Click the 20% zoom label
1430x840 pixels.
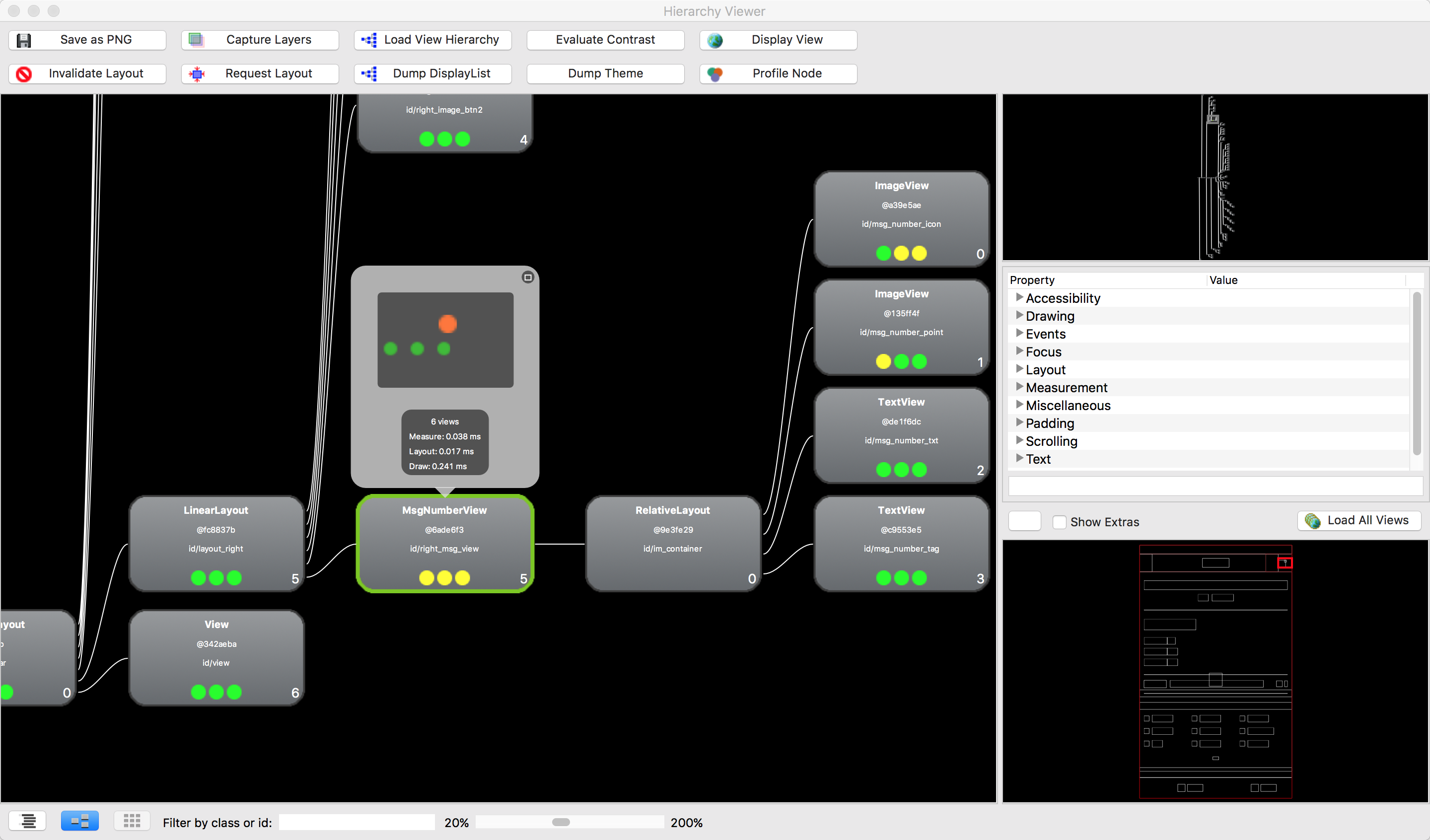tap(456, 823)
